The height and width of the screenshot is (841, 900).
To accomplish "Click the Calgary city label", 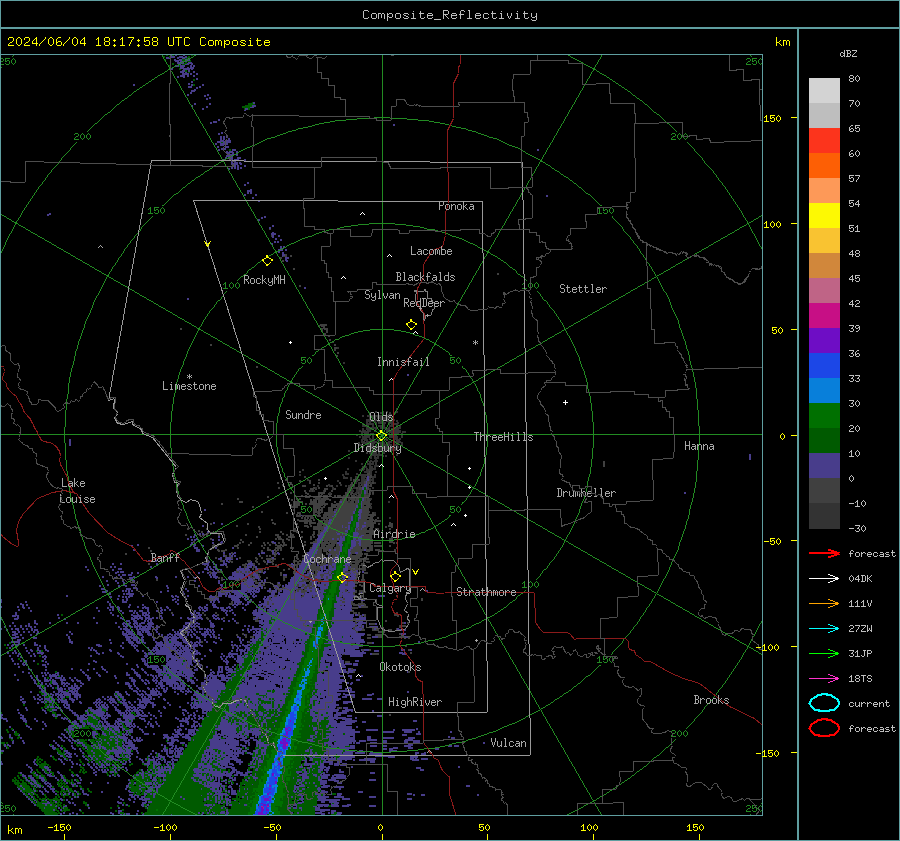I will (390, 588).
